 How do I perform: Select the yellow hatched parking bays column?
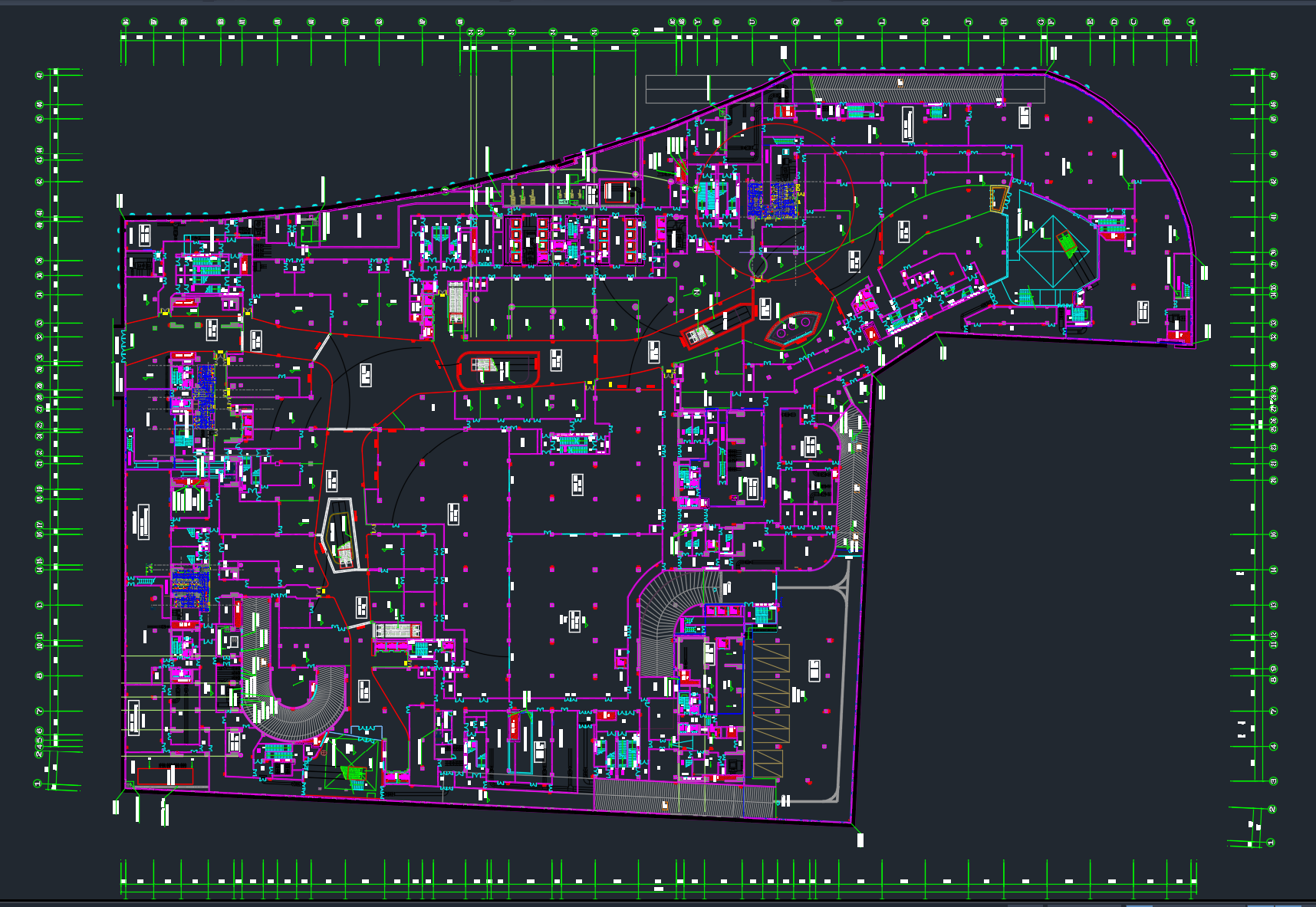(771, 710)
